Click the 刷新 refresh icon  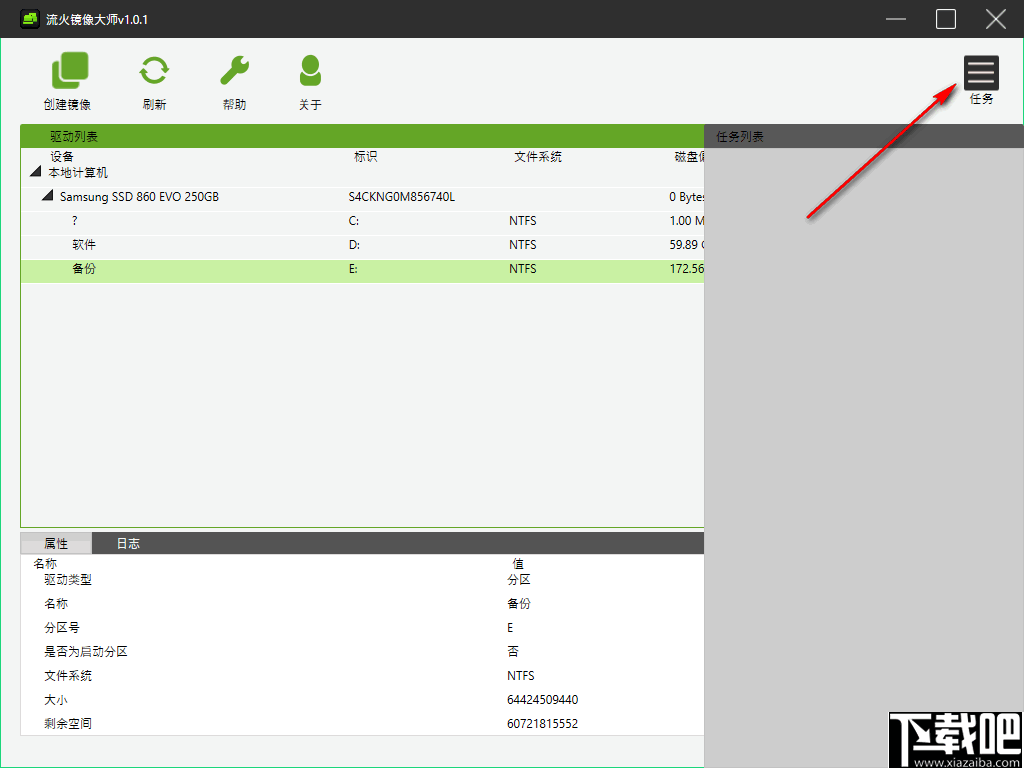pyautogui.click(x=154, y=71)
